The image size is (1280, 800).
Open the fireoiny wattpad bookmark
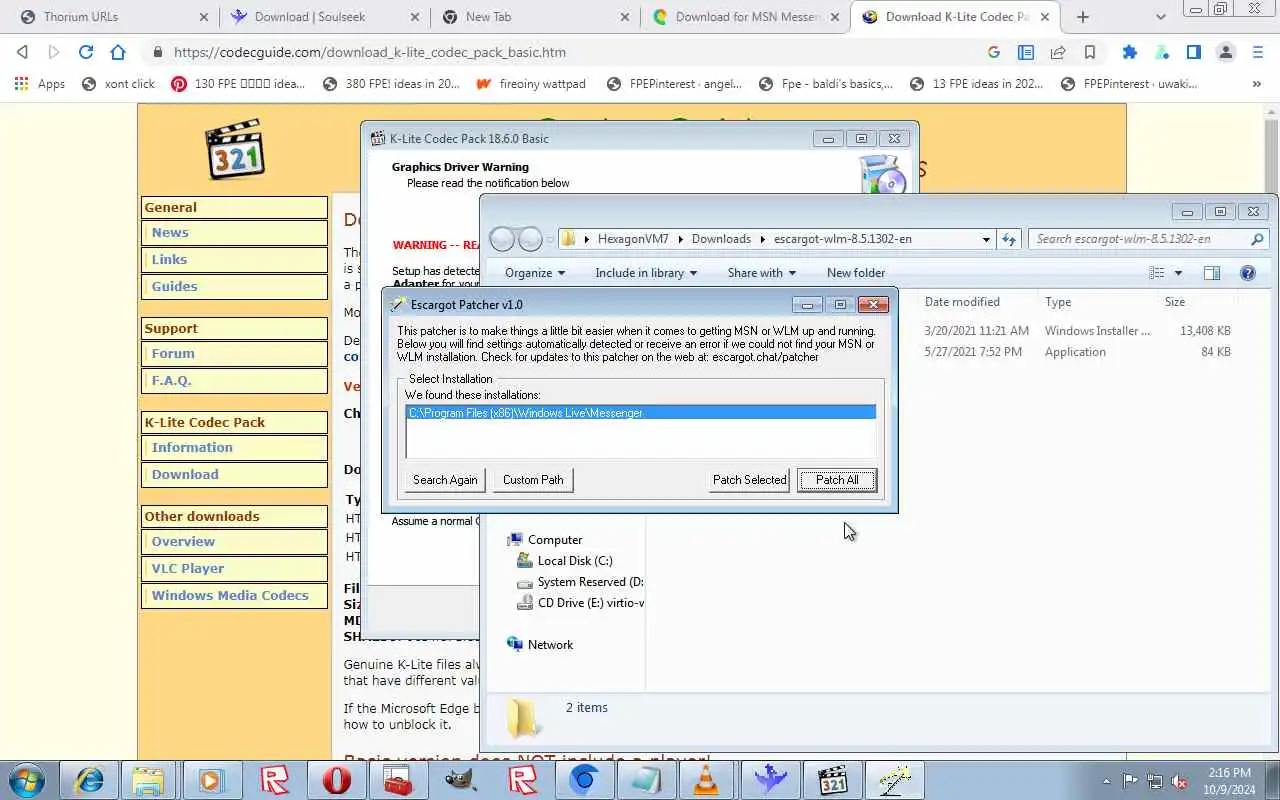pyautogui.click(x=530, y=84)
